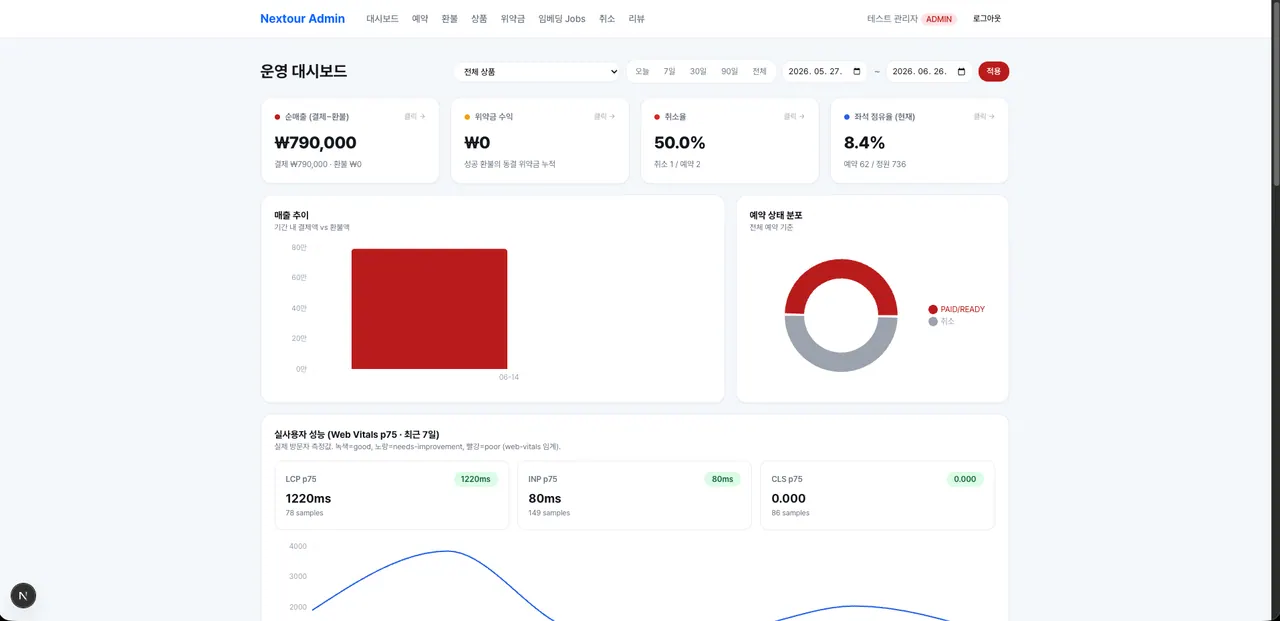This screenshot has height=621, width=1280.
Task: Open calendar picker of start date 2026.05.27
Action: pos(857,72)
